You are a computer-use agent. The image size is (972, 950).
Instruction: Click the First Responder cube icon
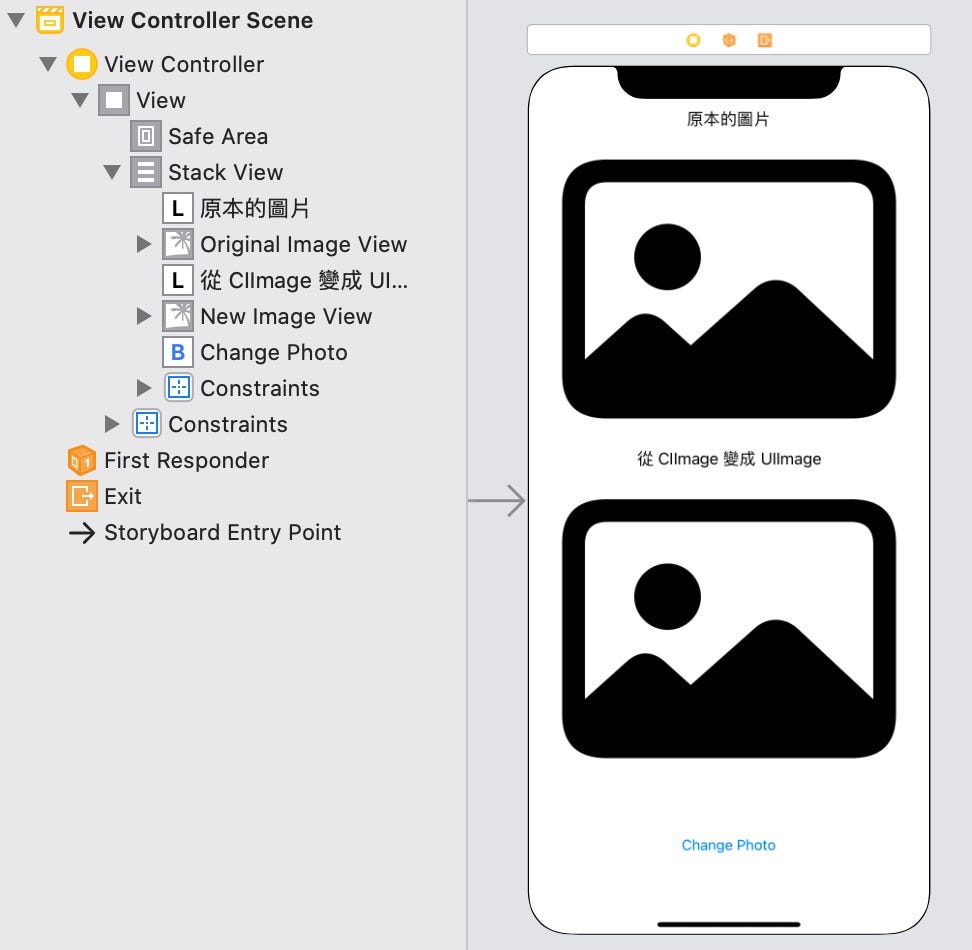click(x=81, y=460)
